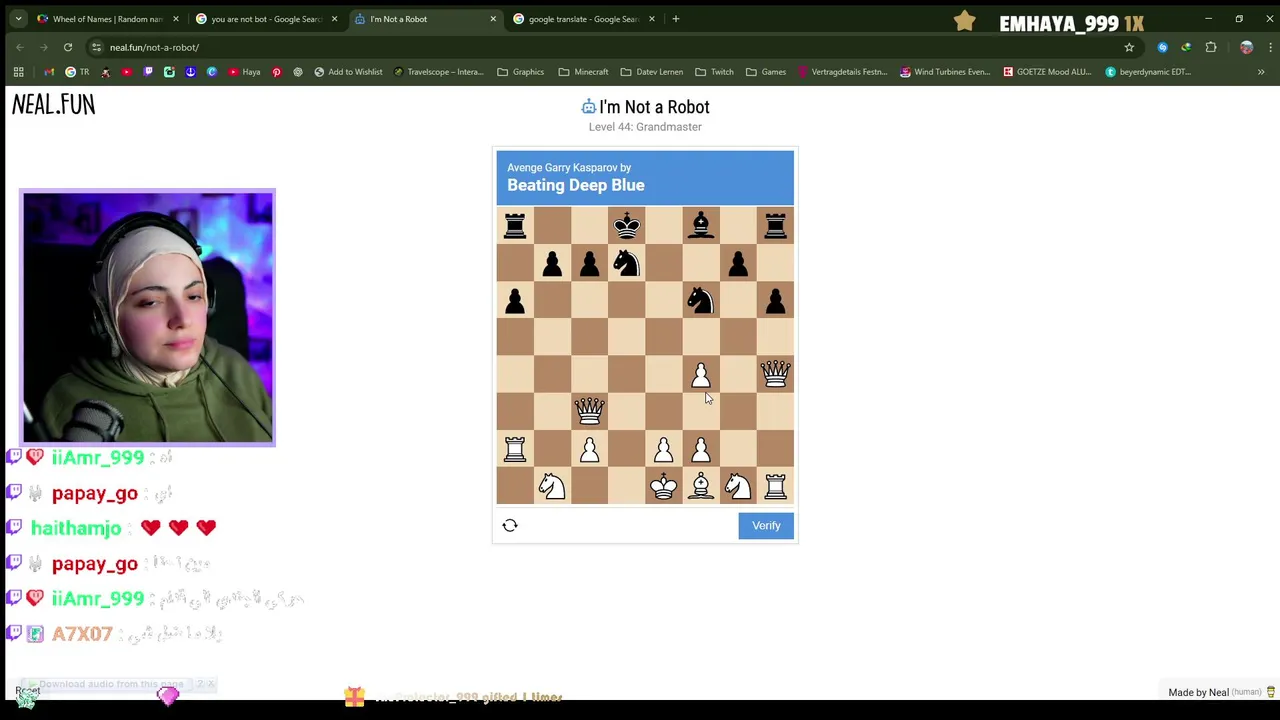The height and width of the screenshot is (720, 1280).
Task: Open the browser extensions menu
Action: (1211, 47)
